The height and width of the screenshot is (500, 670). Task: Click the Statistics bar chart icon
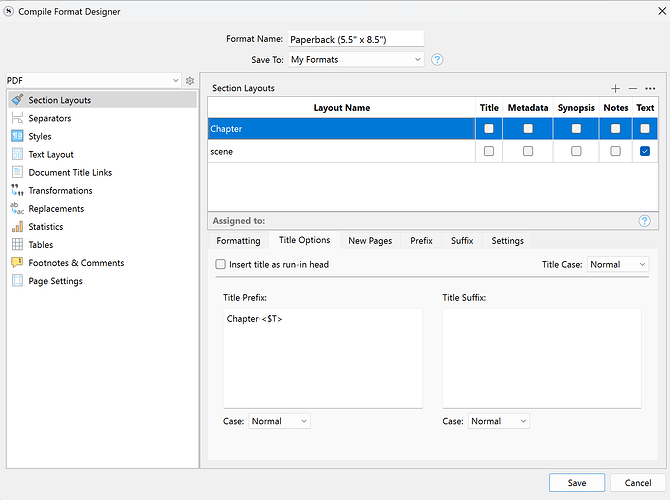(18, 226)
